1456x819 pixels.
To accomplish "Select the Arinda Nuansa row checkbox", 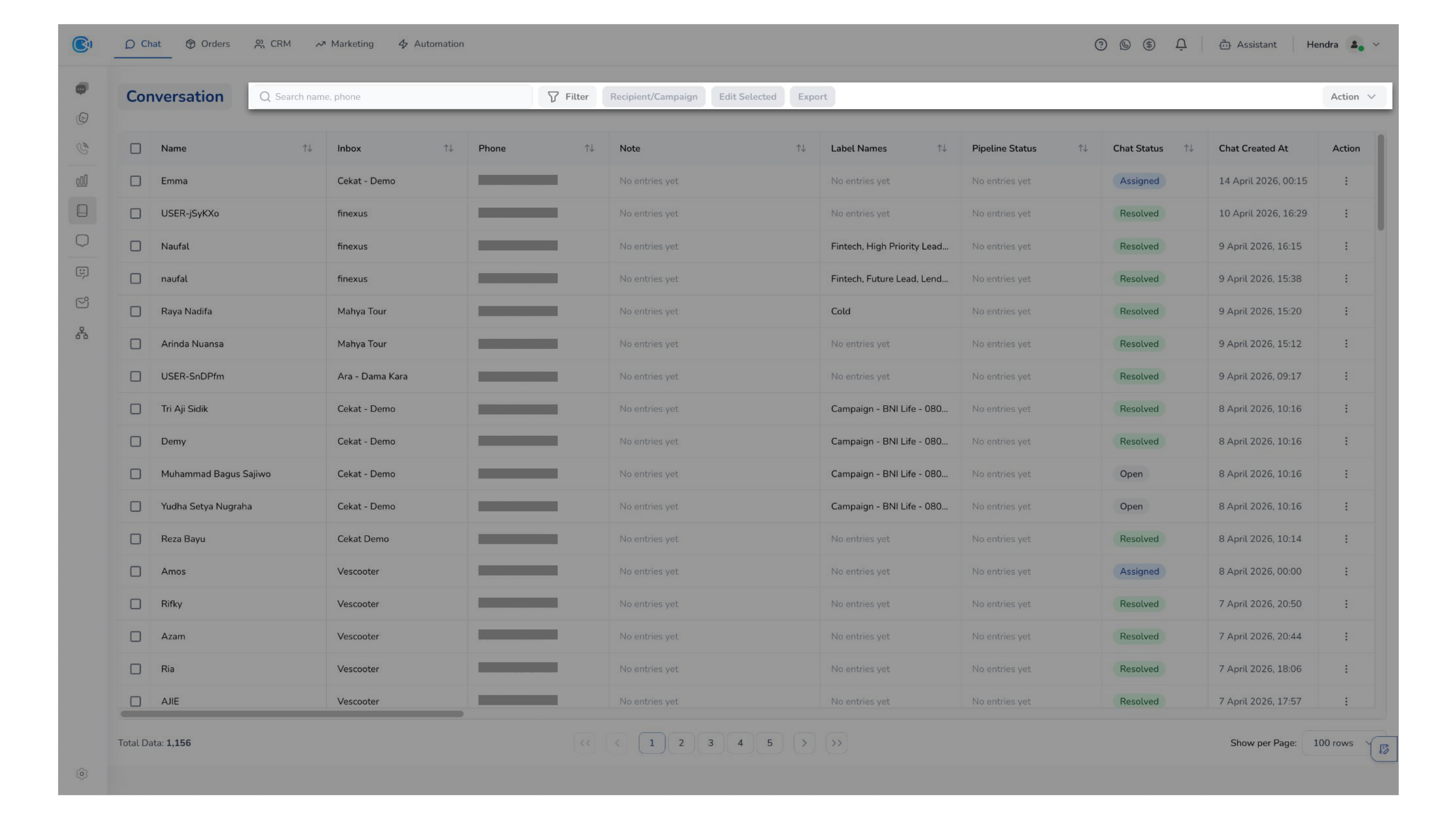I will tap(136, 344).
